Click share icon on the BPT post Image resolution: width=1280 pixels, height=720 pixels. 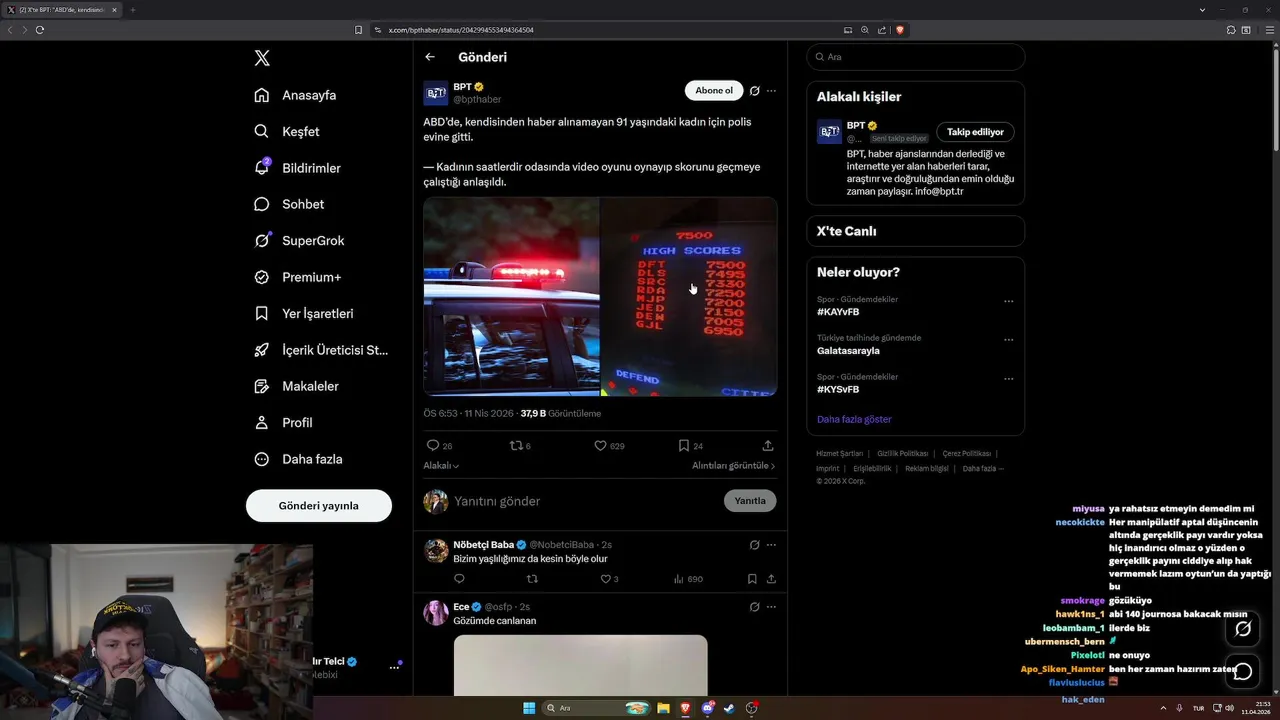pos(768,446)
